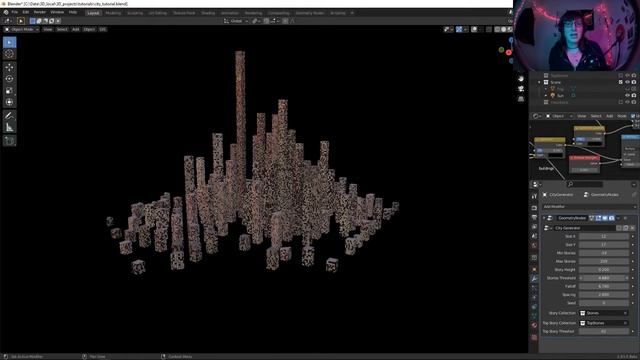Select the Rotate tool
Screen dimensions: 640x360
click(x=9, y=79)
